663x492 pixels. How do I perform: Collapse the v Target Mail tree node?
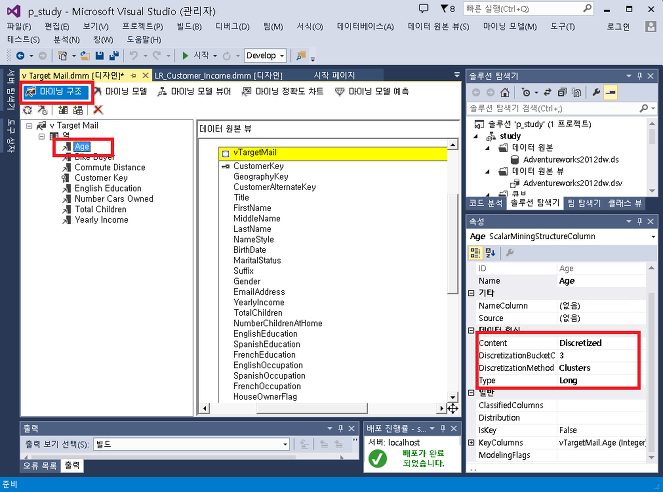pos(29,126)
